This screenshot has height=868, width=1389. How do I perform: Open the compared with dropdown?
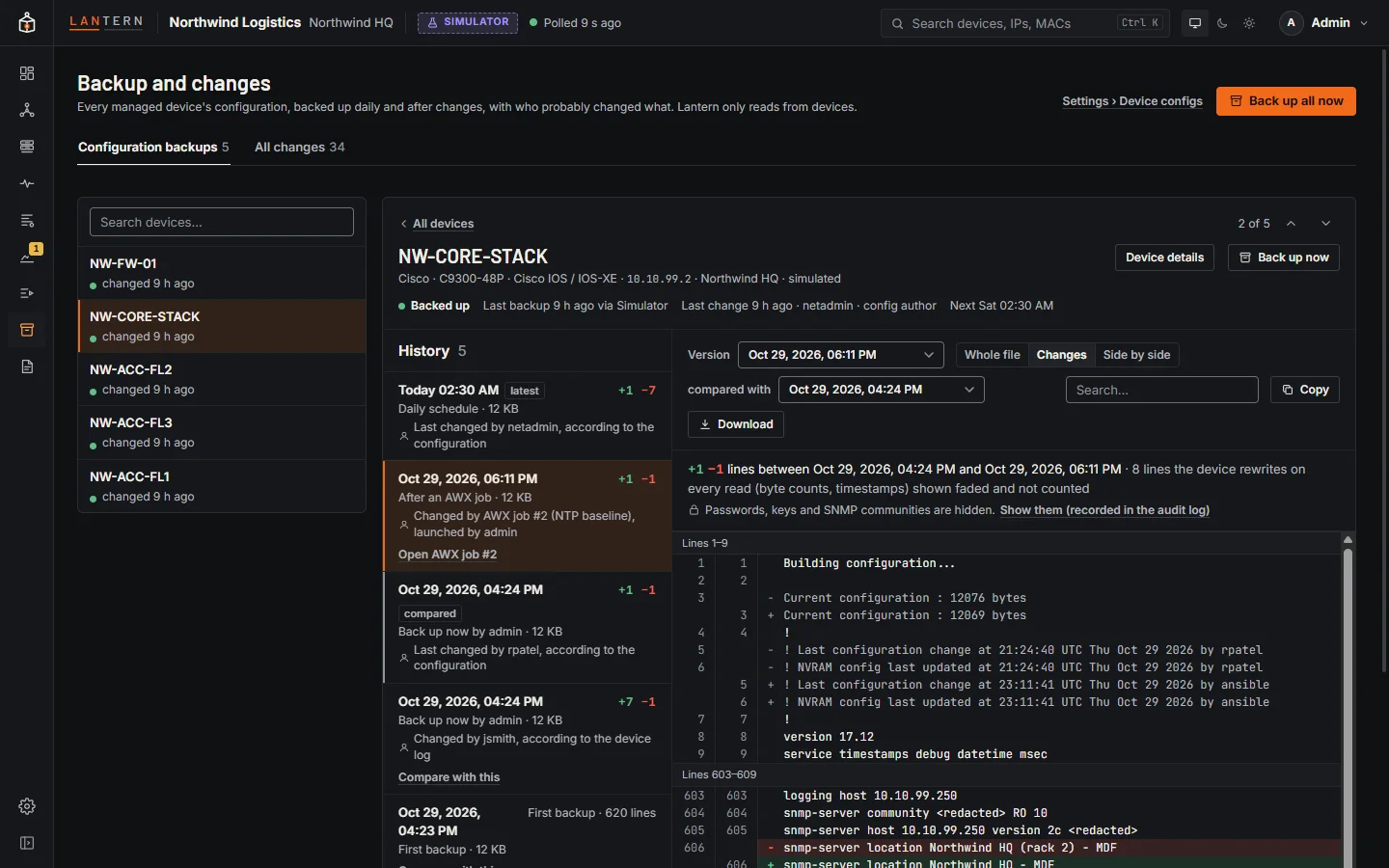coord(882,390)
